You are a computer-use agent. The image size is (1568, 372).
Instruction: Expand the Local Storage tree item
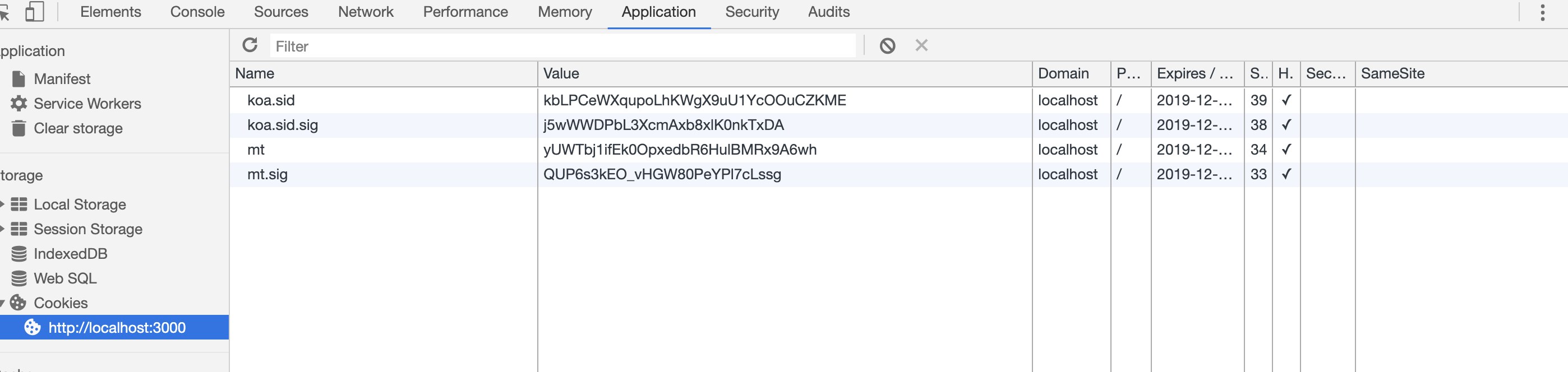(x=3, y=204)
